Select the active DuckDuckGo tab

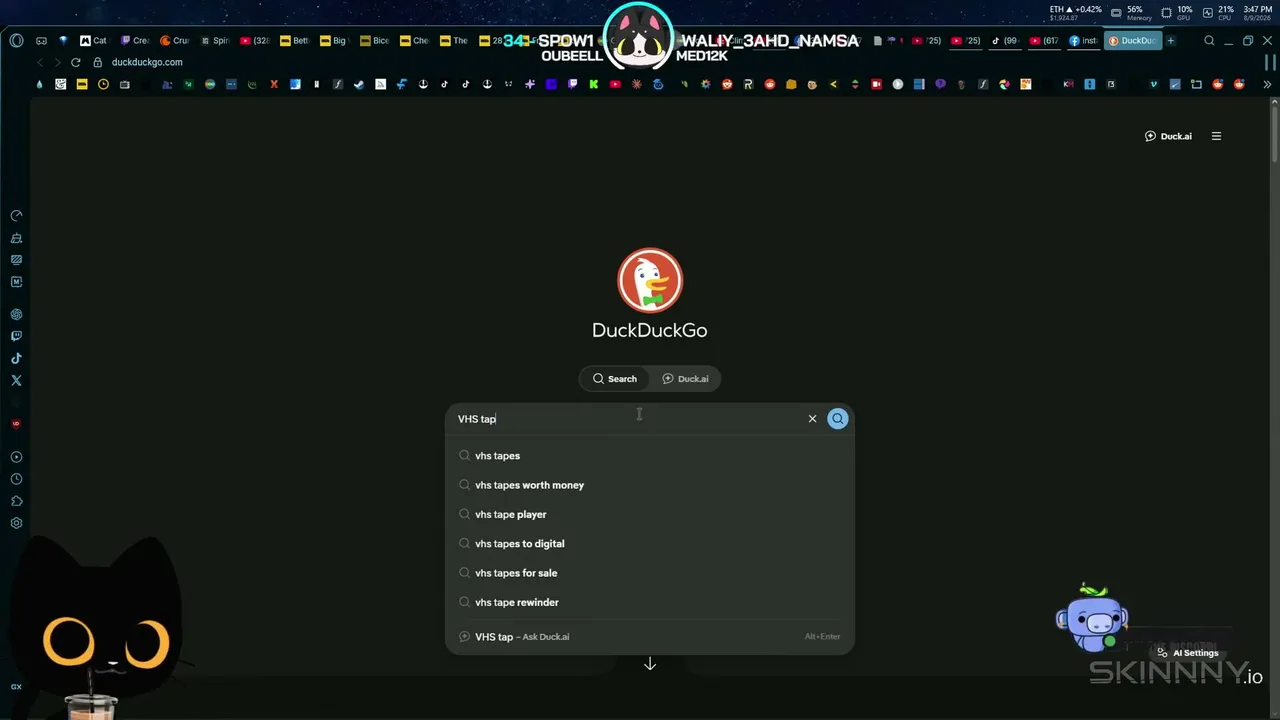click(1133, 41)
